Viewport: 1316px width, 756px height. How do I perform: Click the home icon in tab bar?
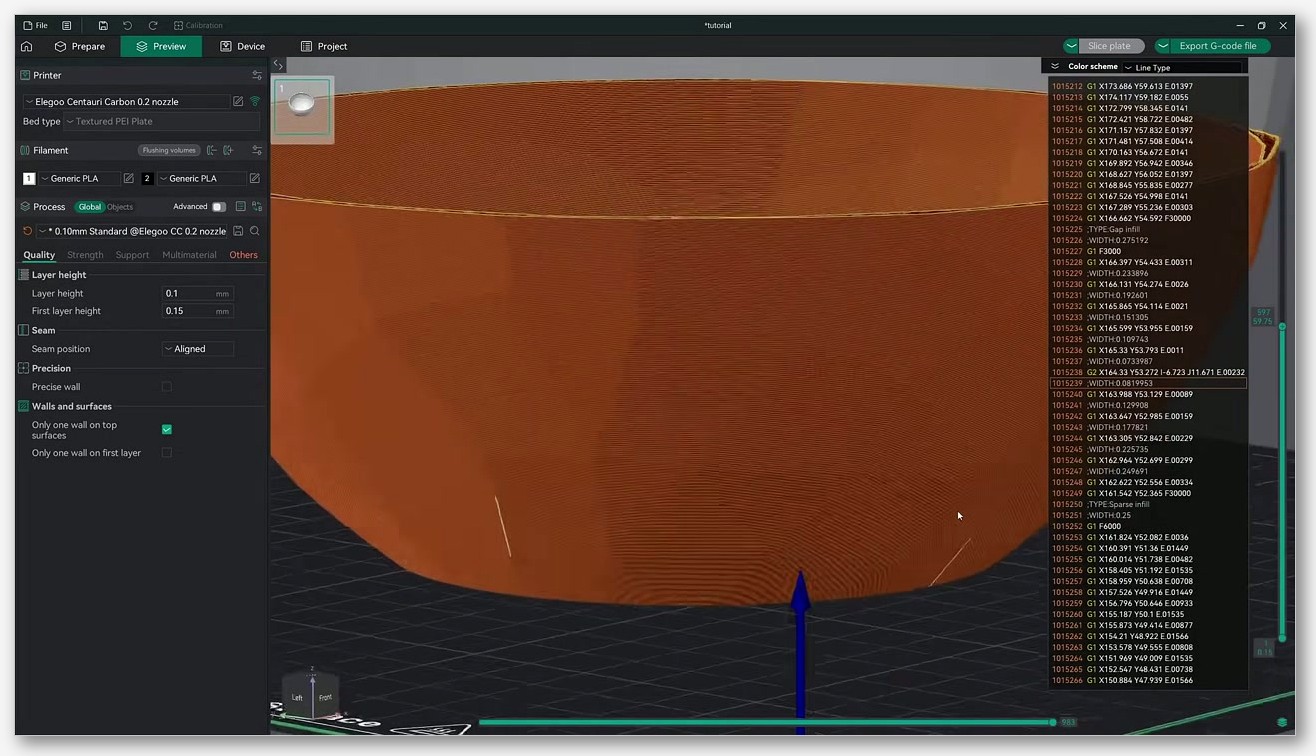(27, 46)
